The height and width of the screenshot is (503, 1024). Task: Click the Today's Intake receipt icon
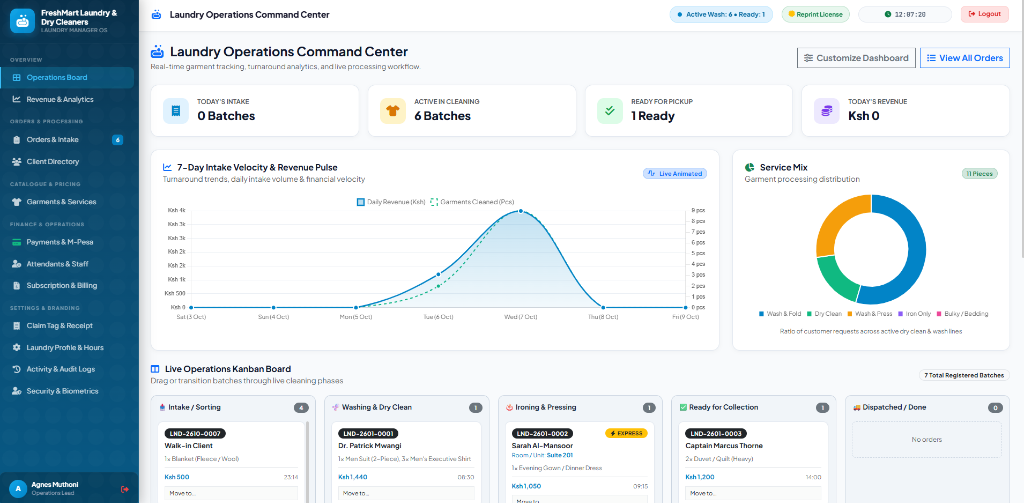[x=176, y=111]
